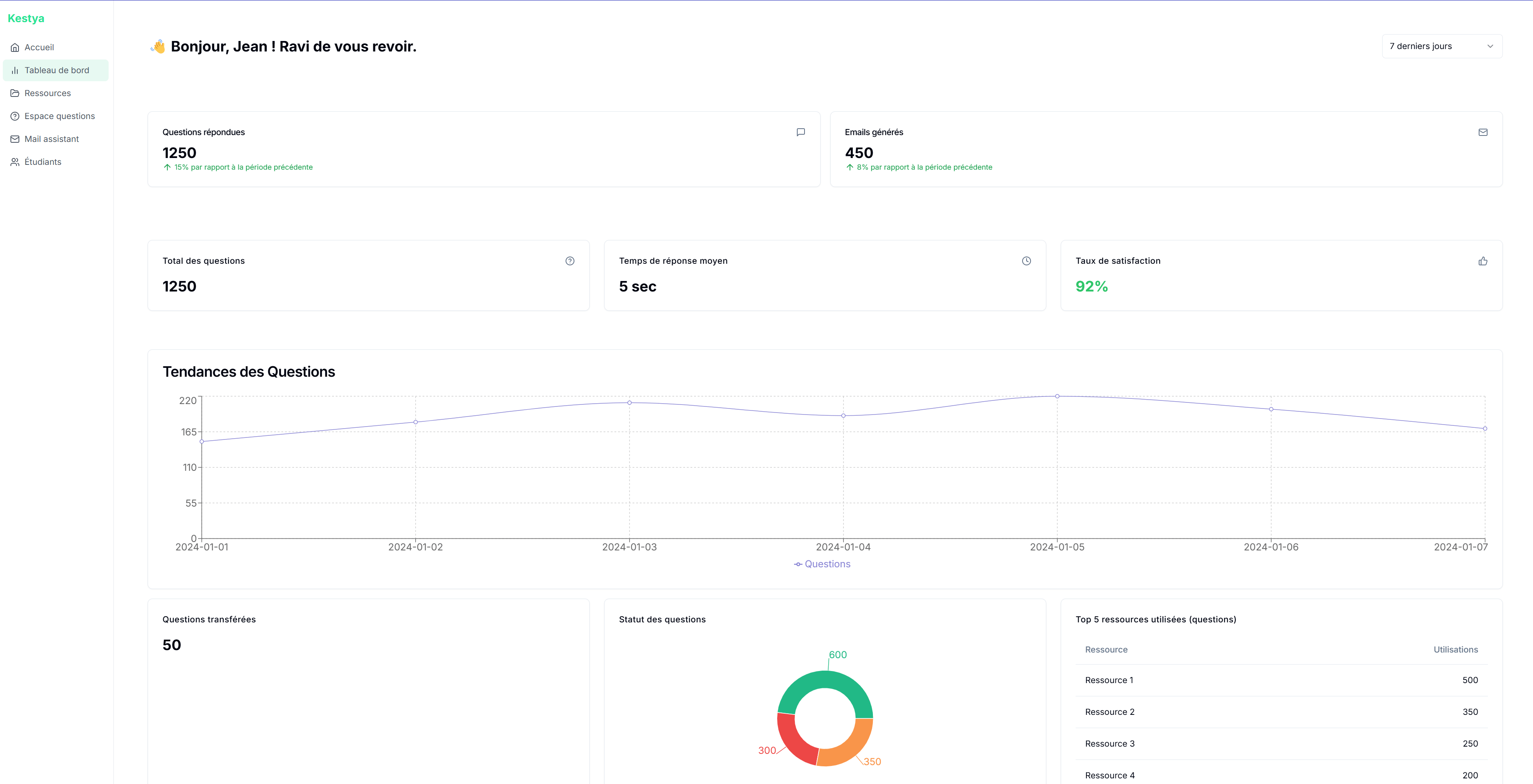Image resolution: width=1533 pixels, height=784 pixels.
Task: Click the chat bubble icon on Questions répondues card
Action: pos(800,132)
